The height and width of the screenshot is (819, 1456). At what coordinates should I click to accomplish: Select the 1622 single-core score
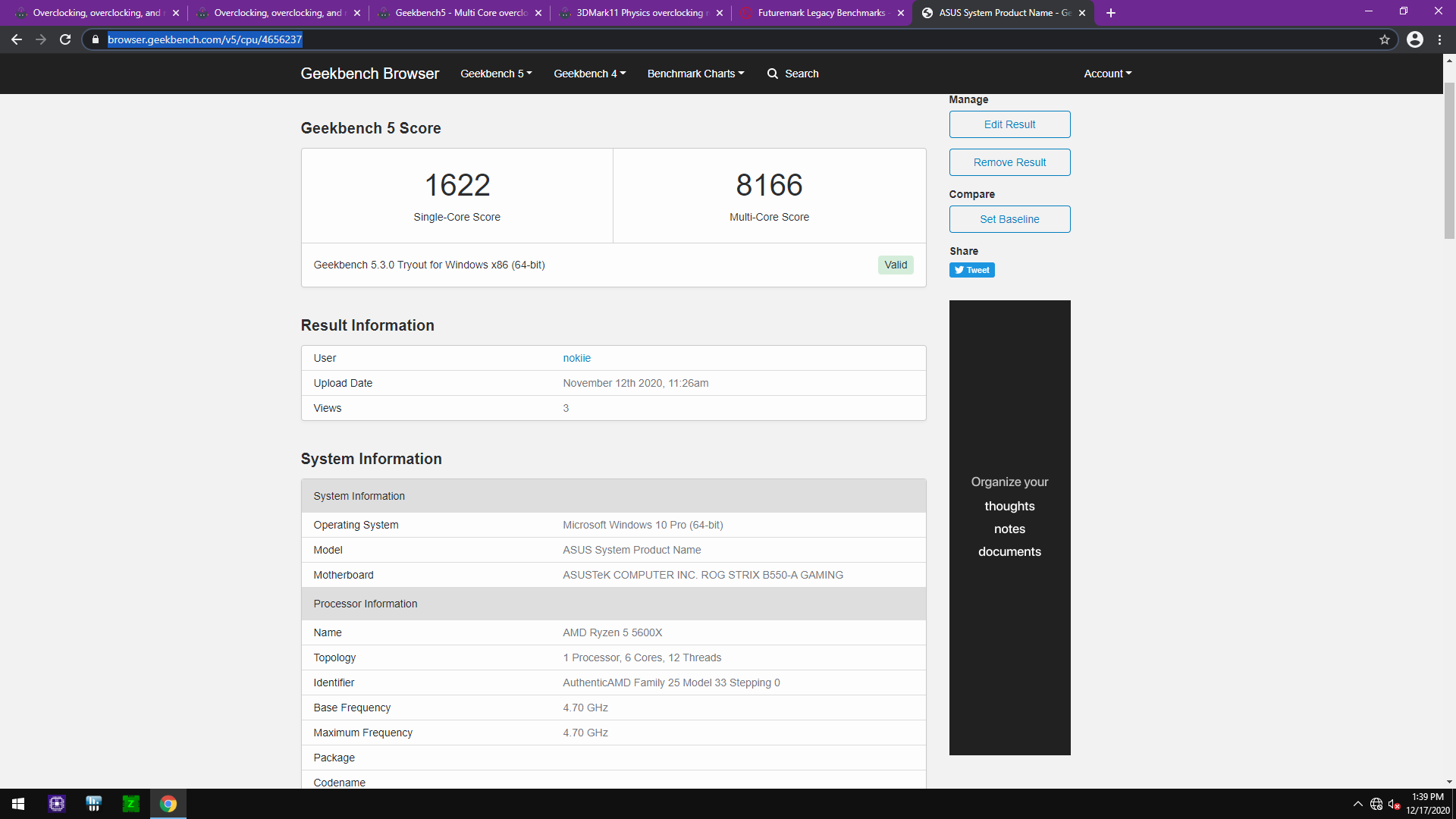point(457,185)
